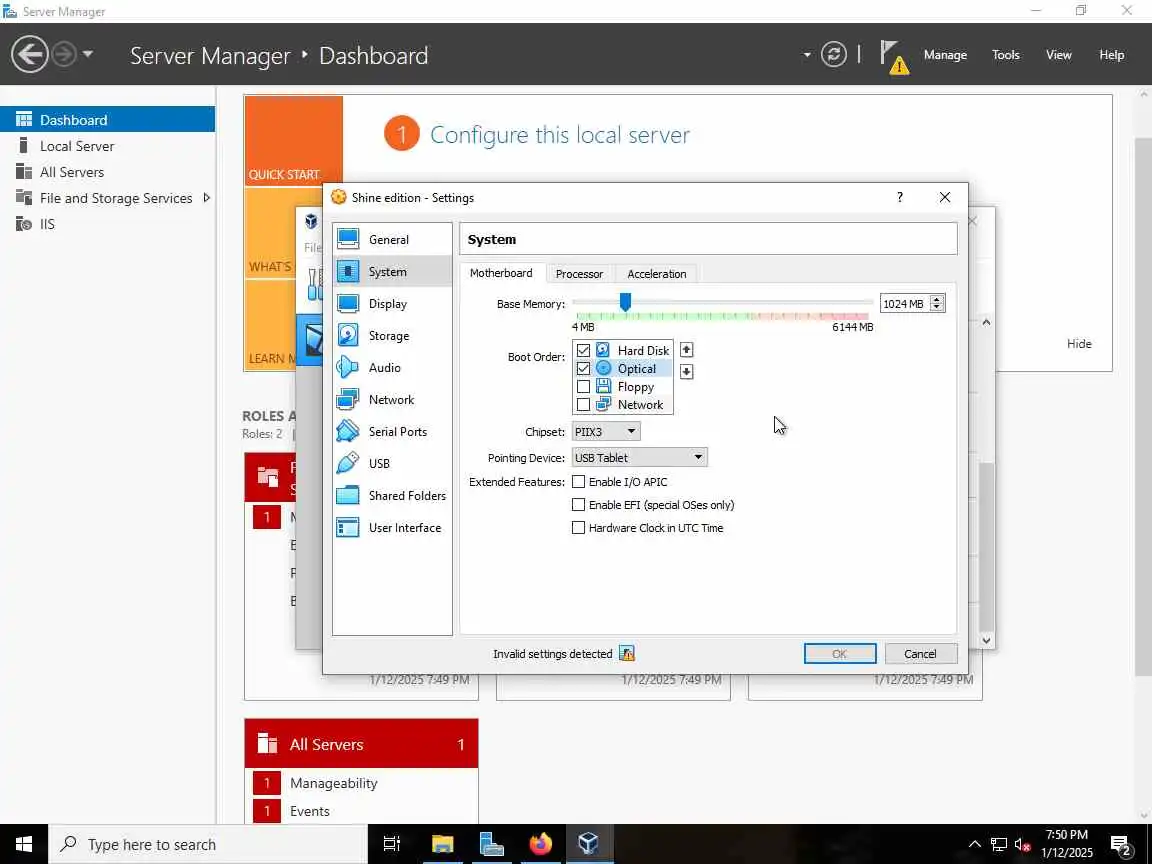Click Hide link in Server Manager welcome tile
Image resolution: width=1152 pixels, height=864 pixels.
tap(1079, 344)
